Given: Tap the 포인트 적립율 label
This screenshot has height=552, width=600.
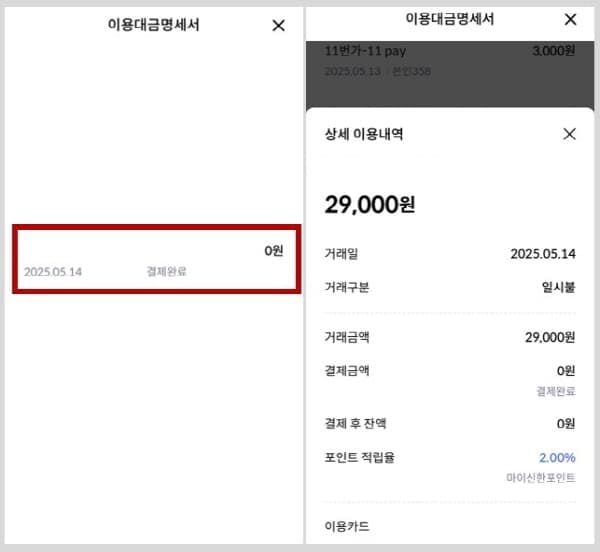Looking at the screenshot, I should [359, 458].
